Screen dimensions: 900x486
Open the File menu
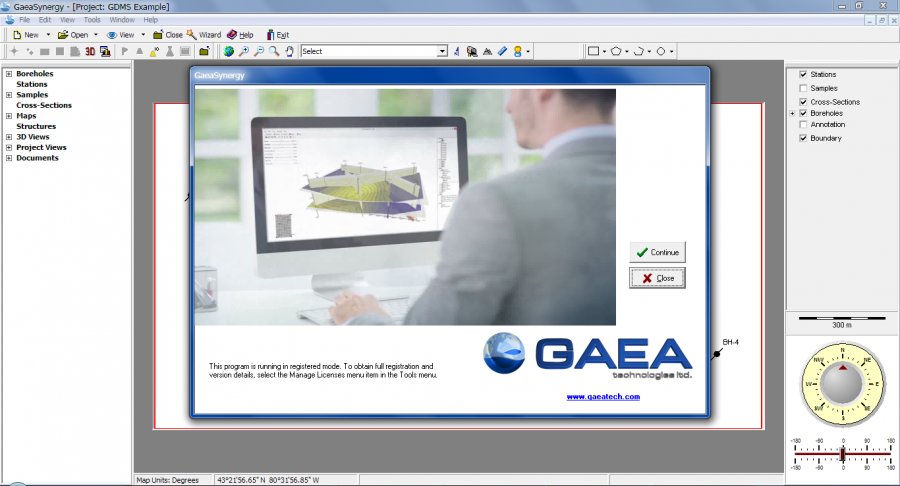pyautogui.click(x=25, y=20)
